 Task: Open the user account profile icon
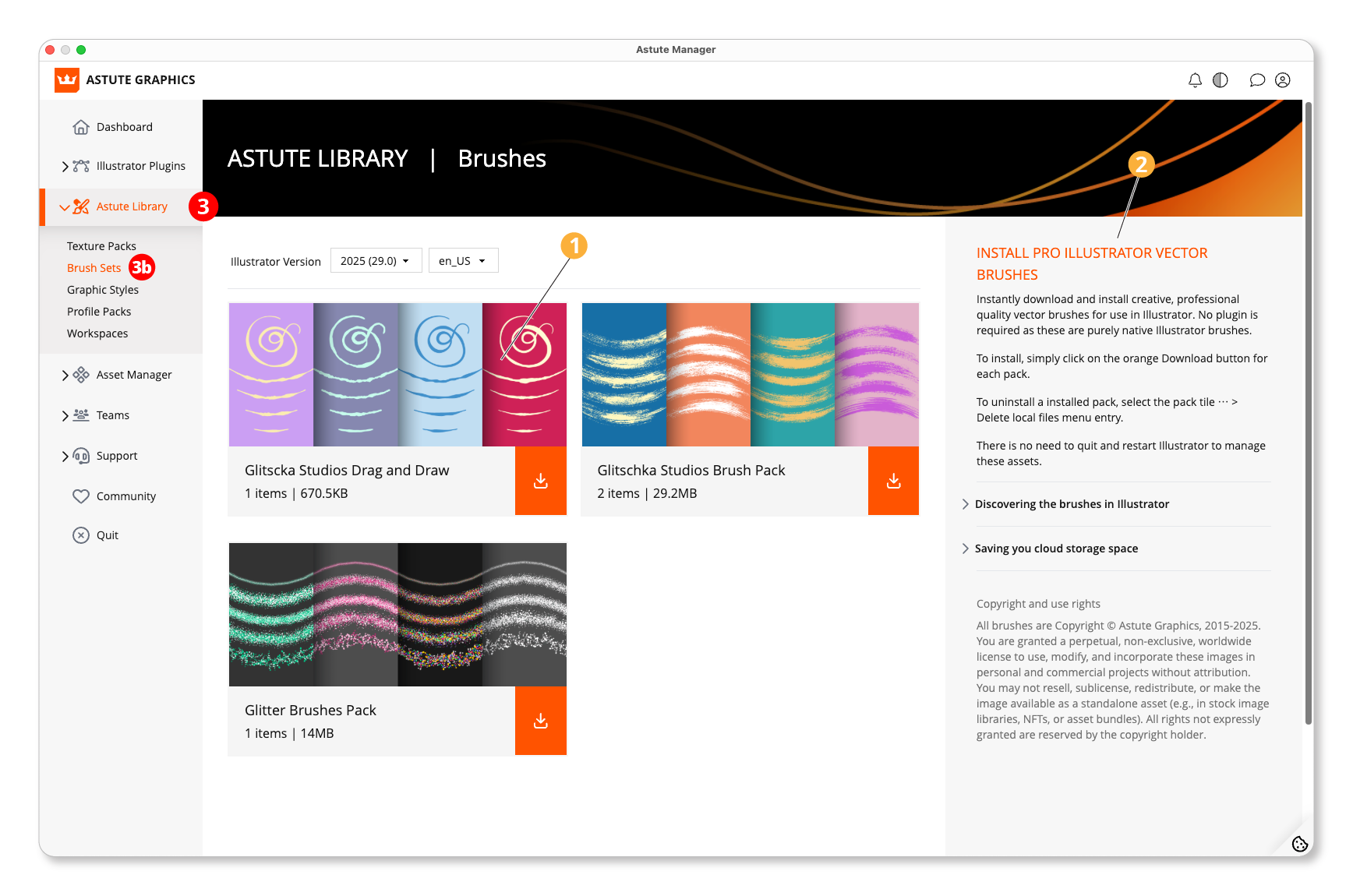point(1283,80)
